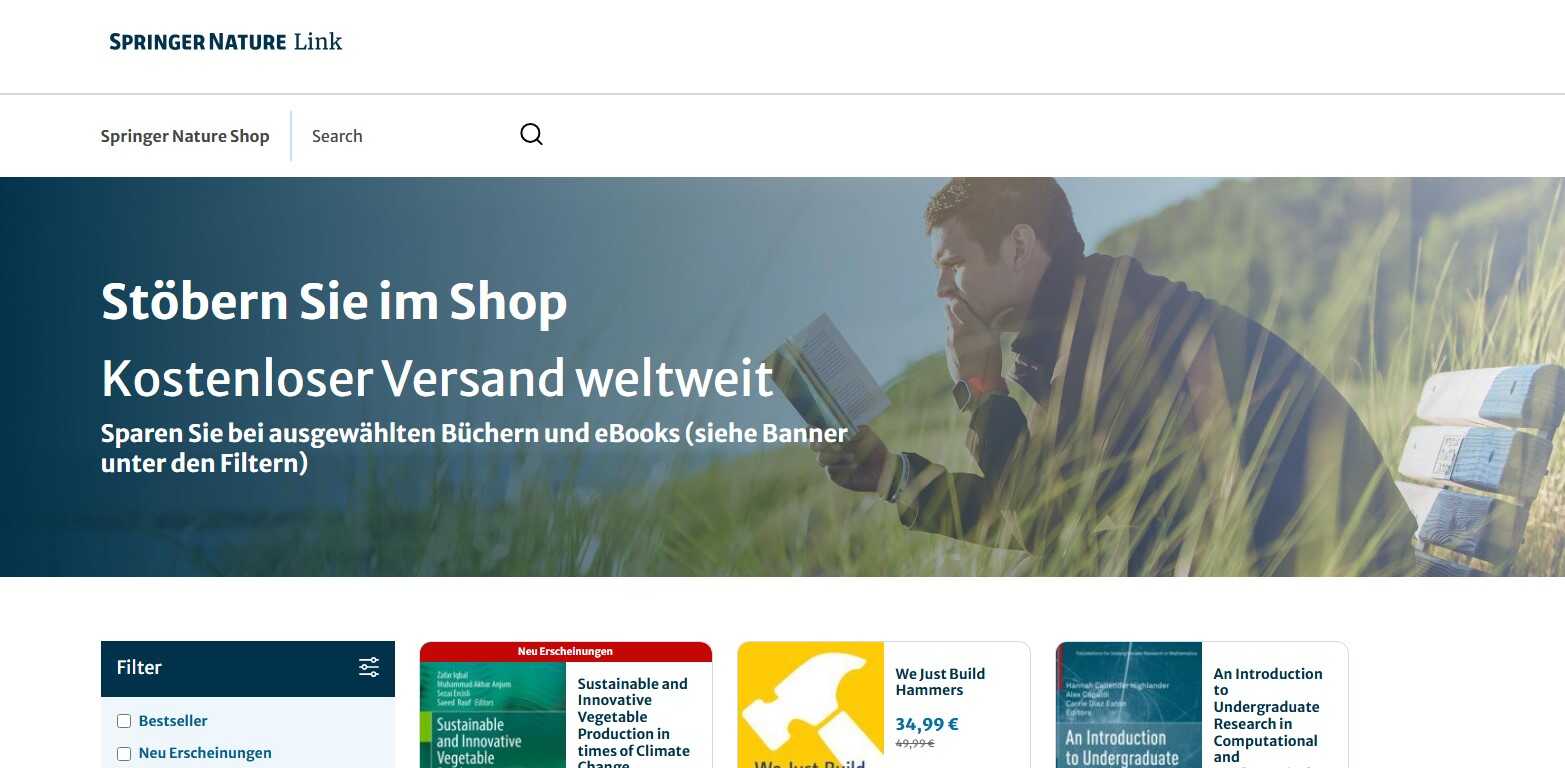Click the Stöbern Sie im Shop heading

click(x=334, y=301)
